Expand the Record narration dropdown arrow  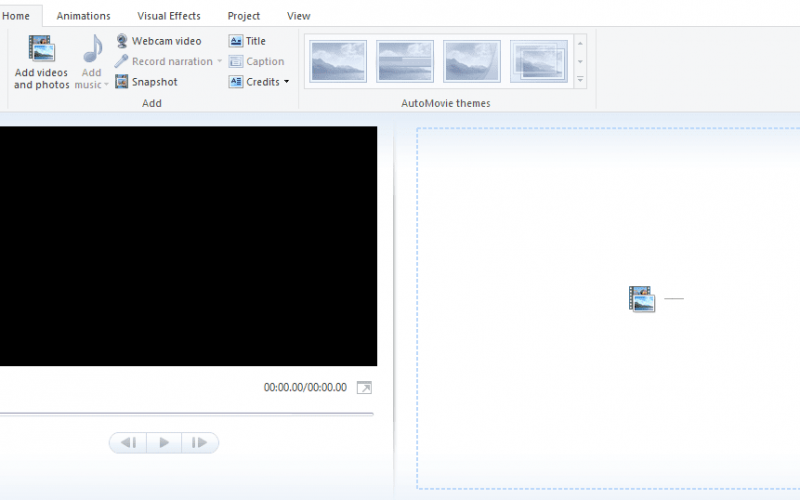[219, 61]
